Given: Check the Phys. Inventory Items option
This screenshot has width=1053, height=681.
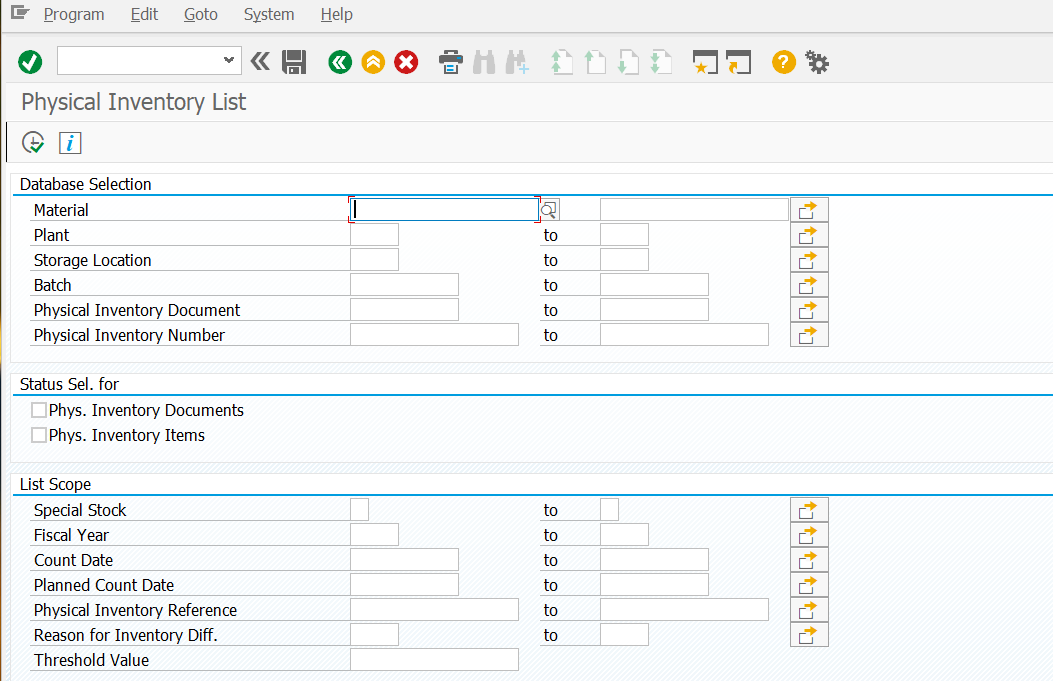Looking at the screenshot, I should (x=38, y=435).
